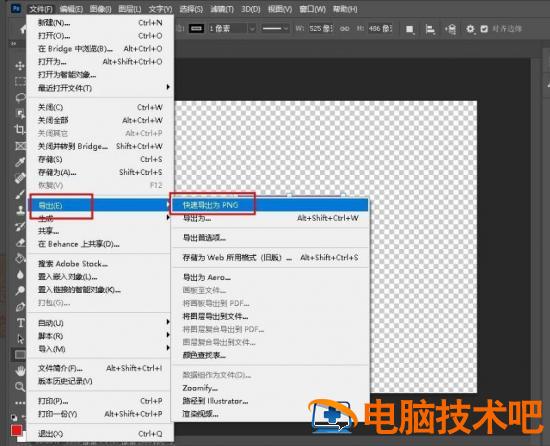Select the Eyedropper tool
Image resolution: width=550 pixels, height=446 pixels.
point(20,161)
